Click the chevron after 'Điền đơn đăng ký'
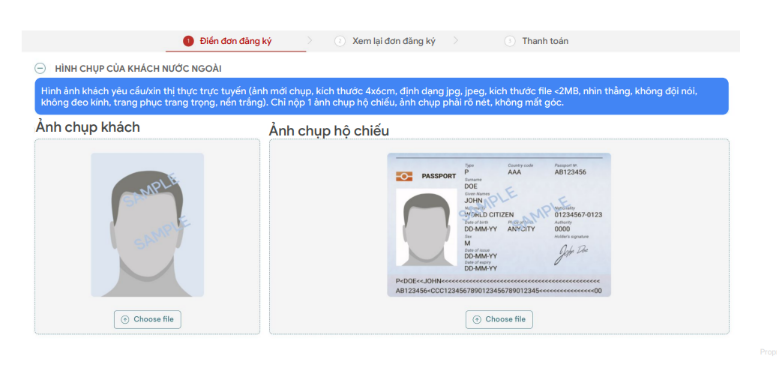This screenshot has width=777, height=374. (x=310, y=41)
